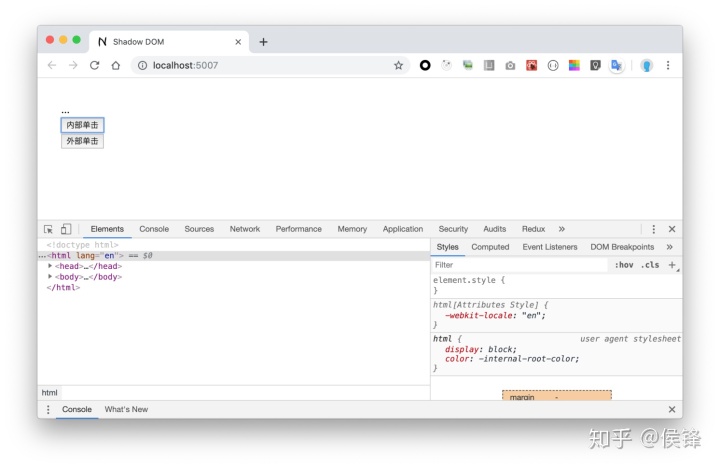The height and width of the screenshot is (468, 720).
Task: Open the user profile avatar
Action: tap(647, 66)
